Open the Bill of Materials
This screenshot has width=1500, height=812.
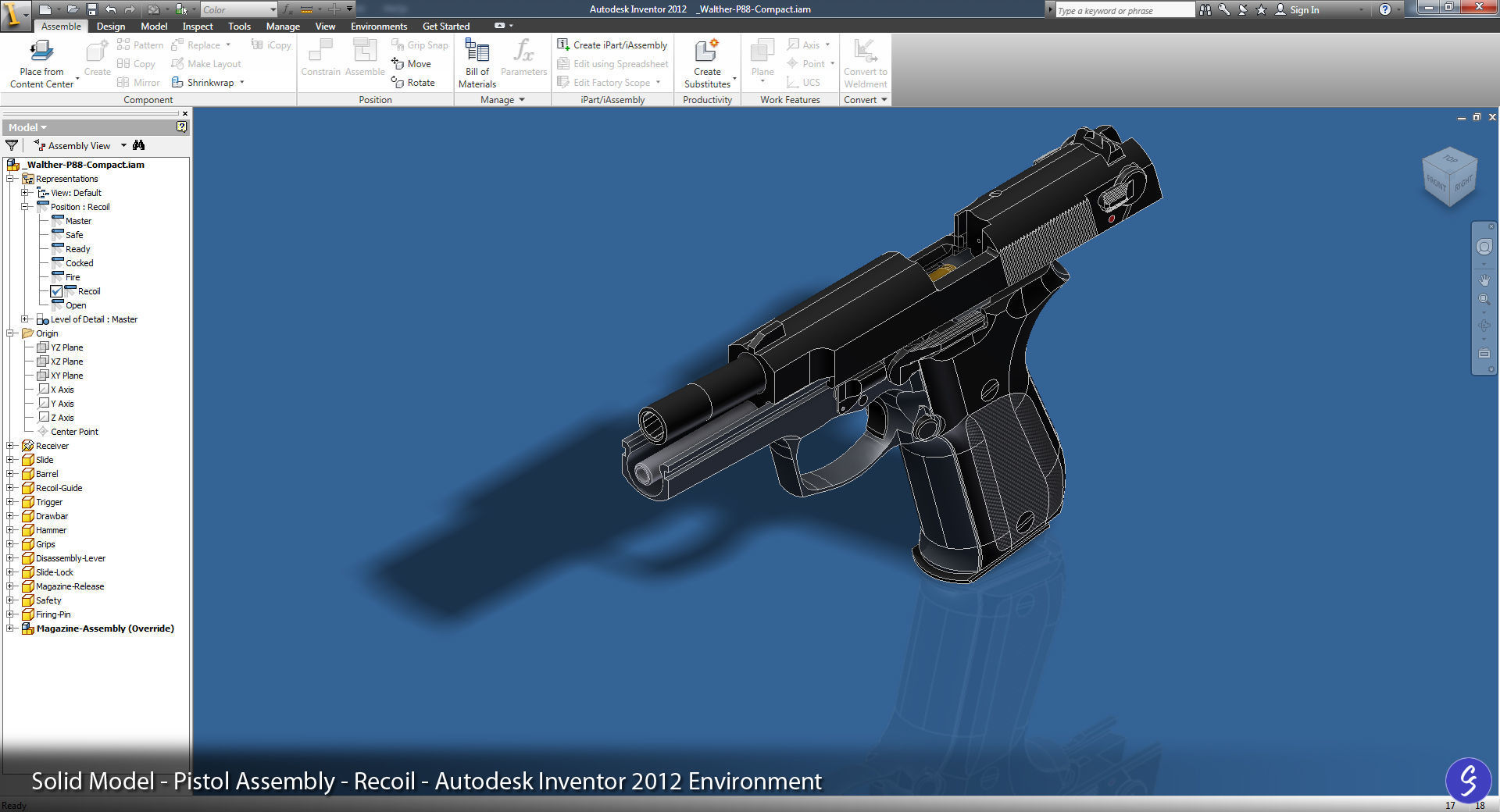tap(477, 62)
